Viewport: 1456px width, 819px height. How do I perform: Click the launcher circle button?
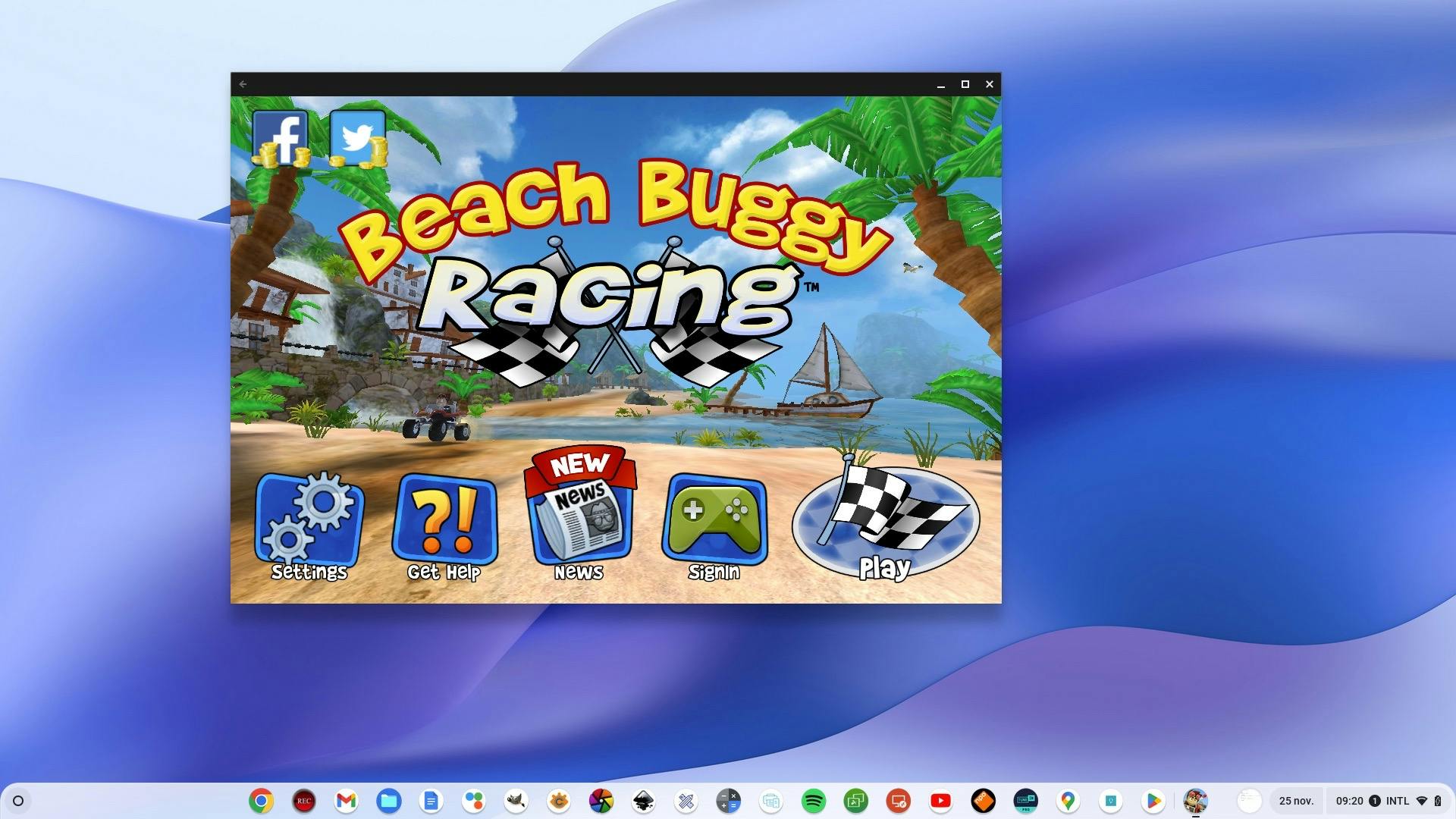[x=18, y=801]
